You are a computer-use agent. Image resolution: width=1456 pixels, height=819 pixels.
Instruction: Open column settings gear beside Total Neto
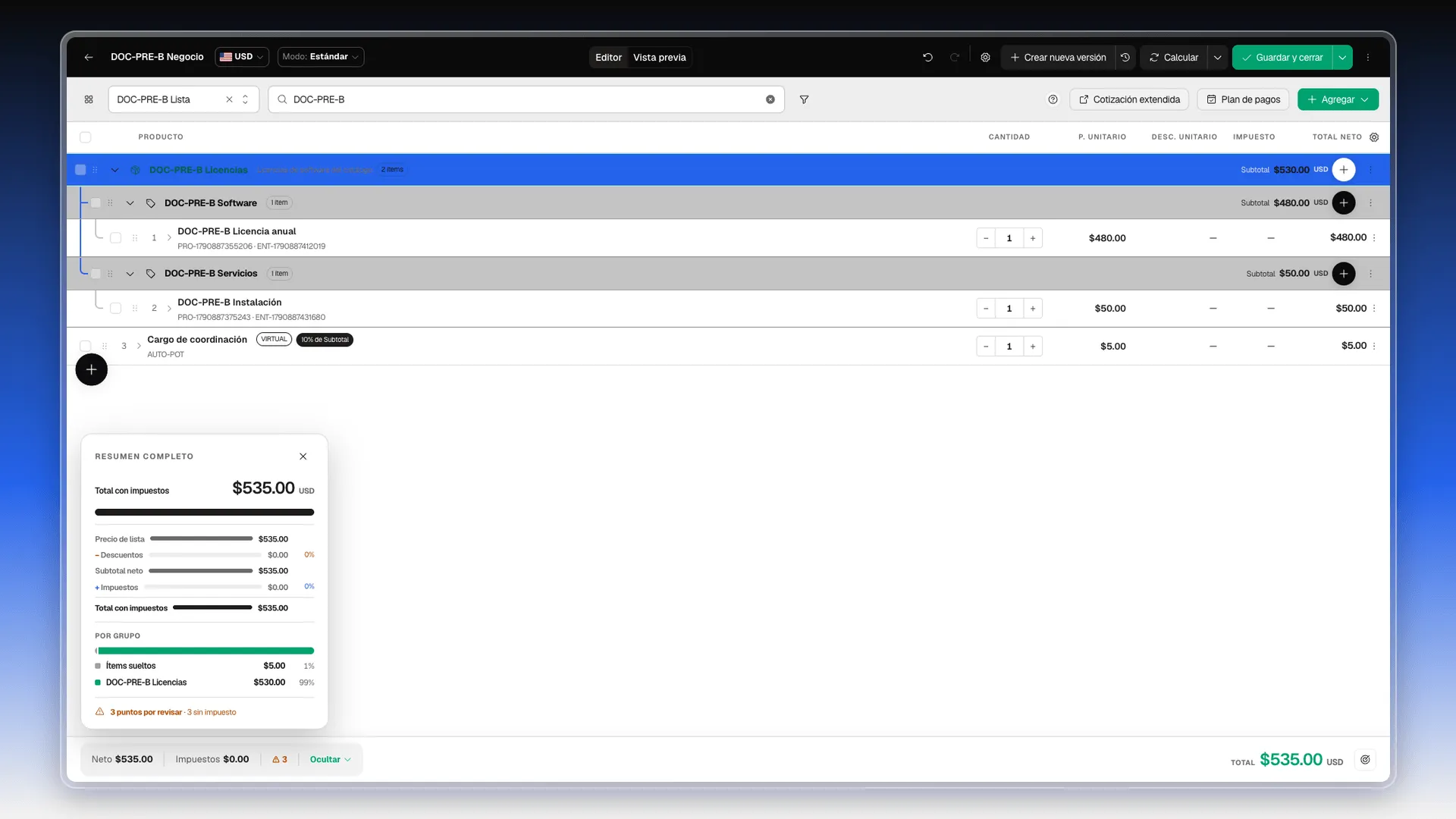(1374, 137)
